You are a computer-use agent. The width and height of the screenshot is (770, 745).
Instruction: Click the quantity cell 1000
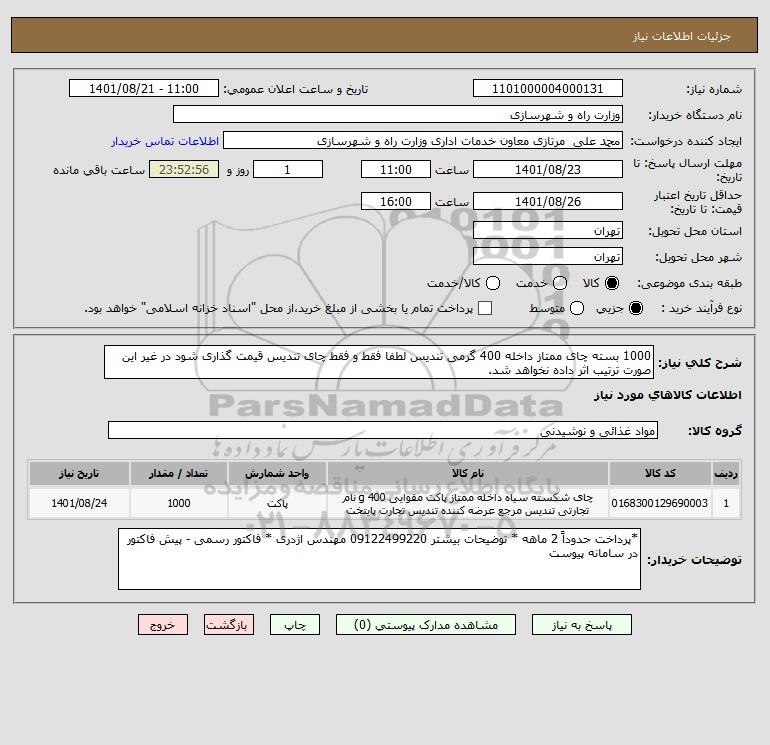pyautogui.click(x=179, y=503)
